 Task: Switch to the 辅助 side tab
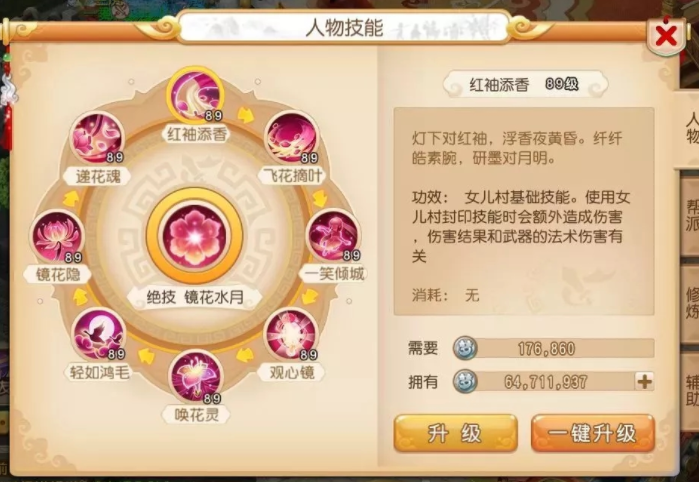coord(690,390)
